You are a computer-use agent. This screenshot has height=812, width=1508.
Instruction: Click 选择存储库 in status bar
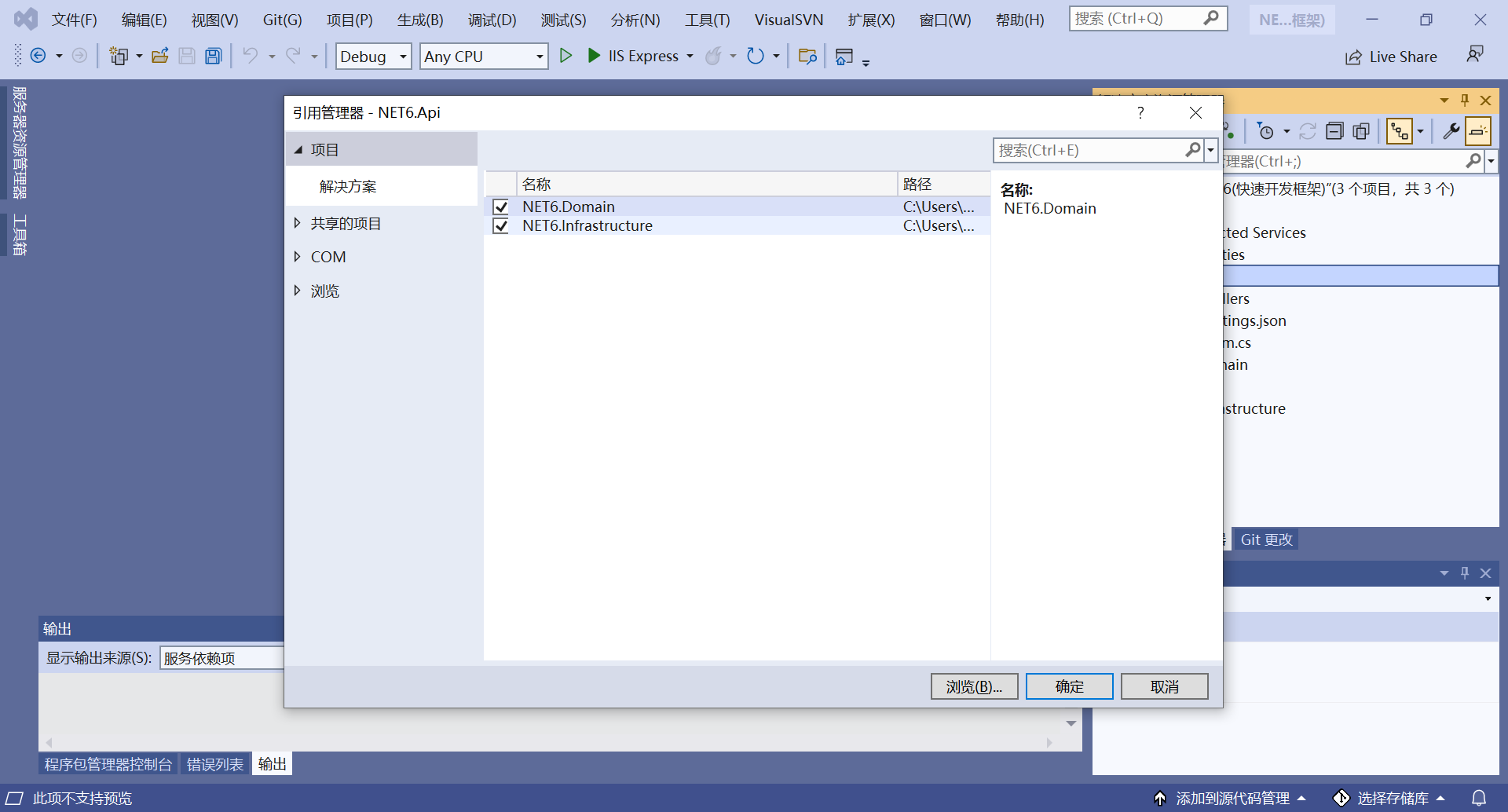pyautogui.click(x=1390, y=798)
